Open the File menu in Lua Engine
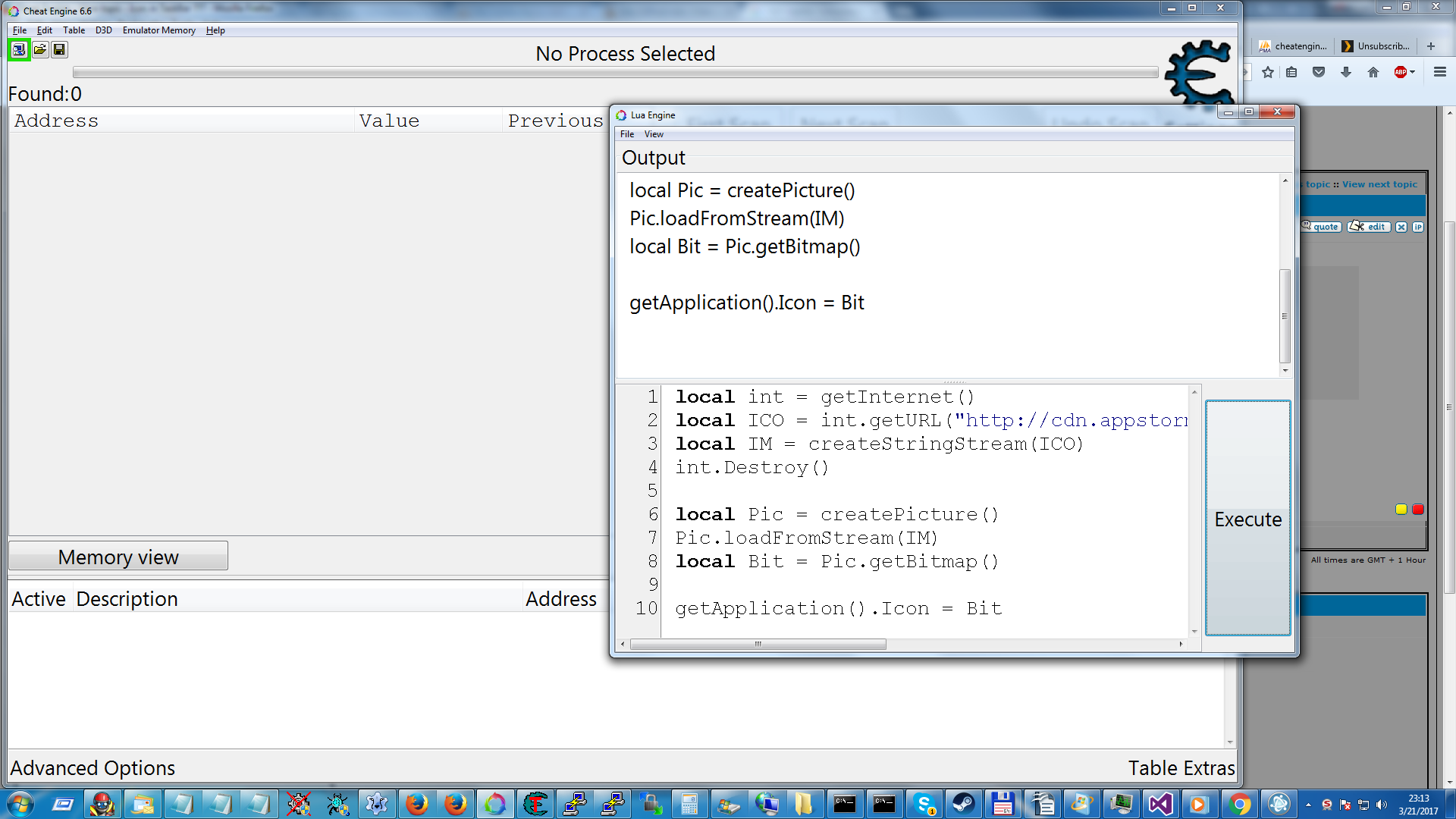Screen dimensions: 1456x819 click(x=627, y=134)
